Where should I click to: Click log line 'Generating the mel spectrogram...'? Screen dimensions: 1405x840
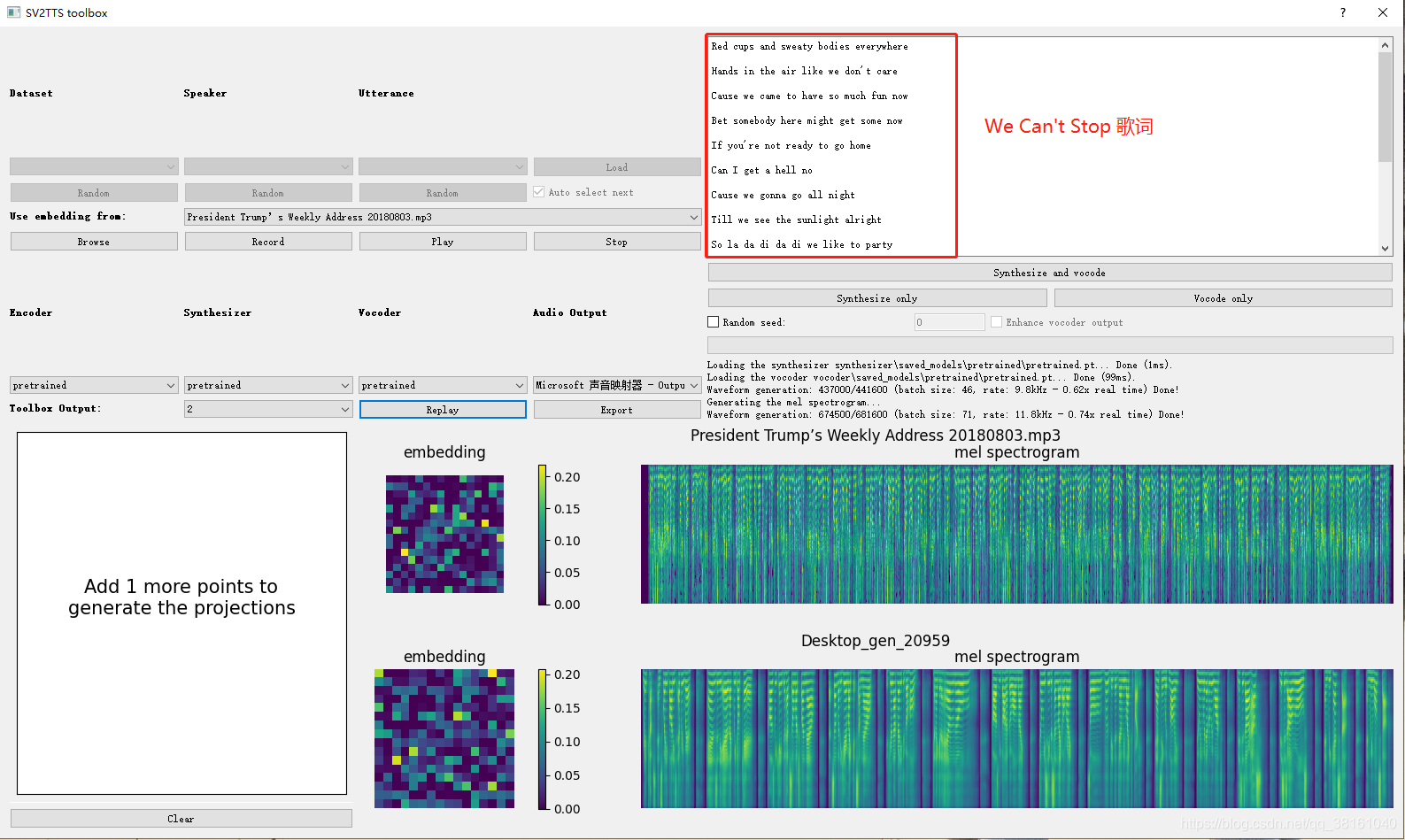coord(793,402)
